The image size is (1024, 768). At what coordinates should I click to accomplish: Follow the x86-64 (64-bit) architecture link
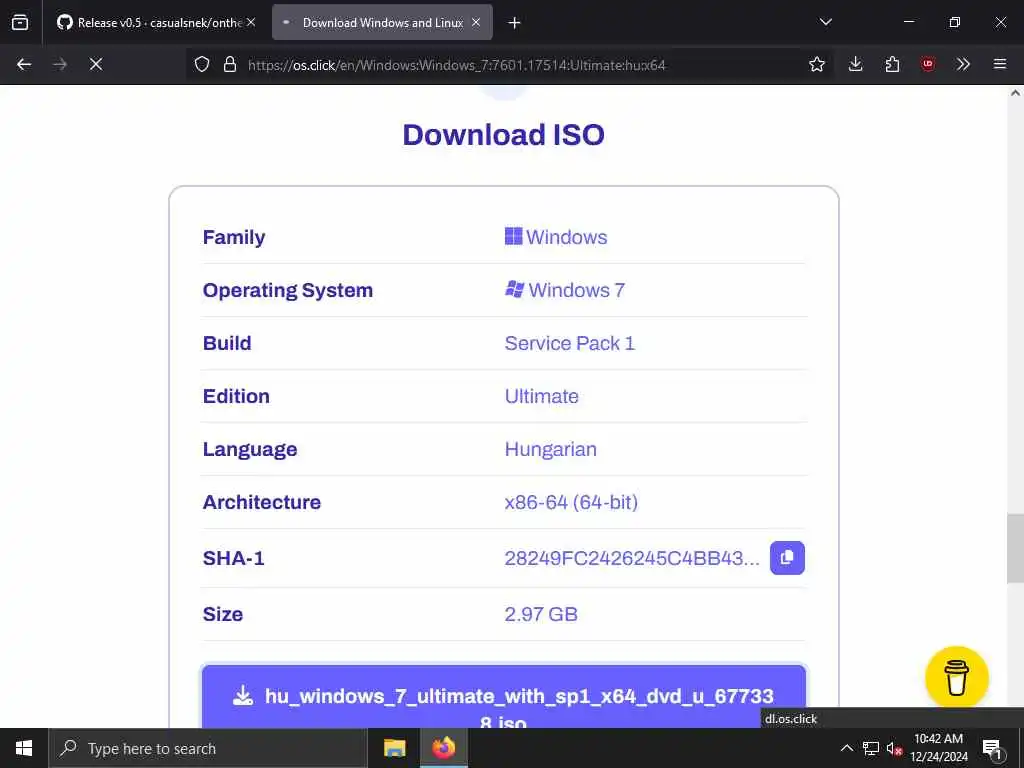pos(571,502)
